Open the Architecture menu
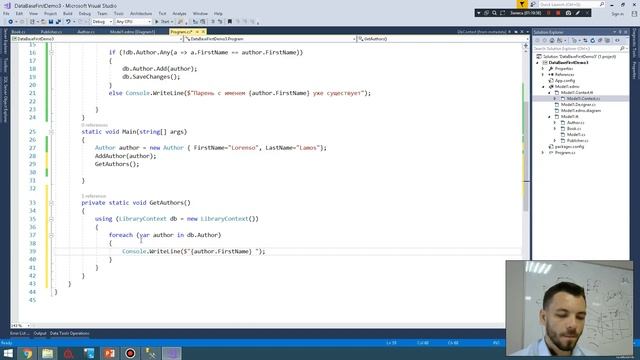 tap(141, 13)
